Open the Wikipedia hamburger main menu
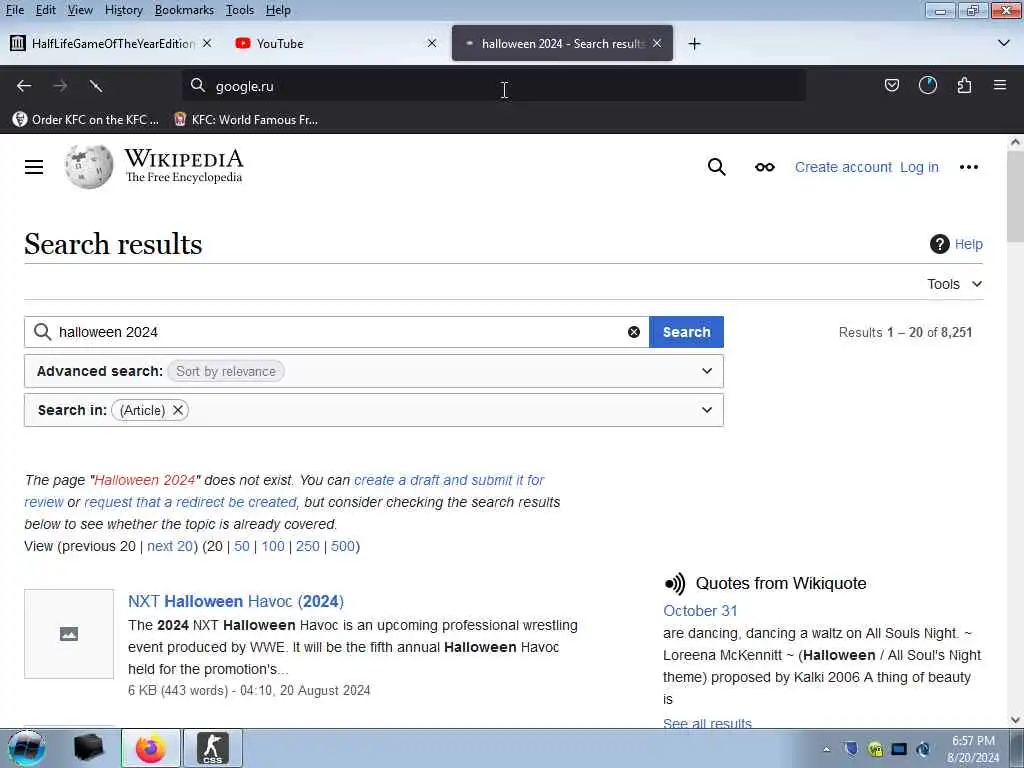Screen dimensions: 1024x768 click(x=34, y=167)
